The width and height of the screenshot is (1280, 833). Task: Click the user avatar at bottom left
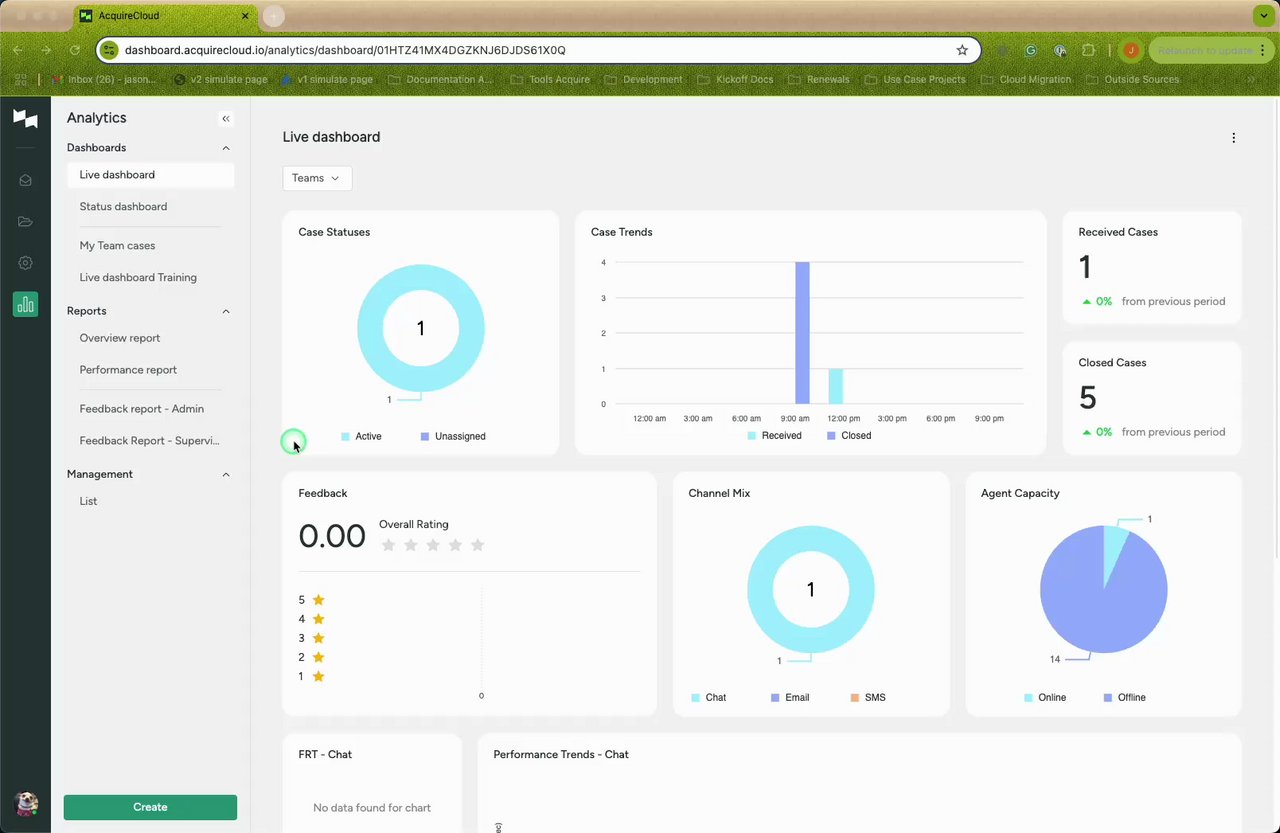tap(26, 803)
